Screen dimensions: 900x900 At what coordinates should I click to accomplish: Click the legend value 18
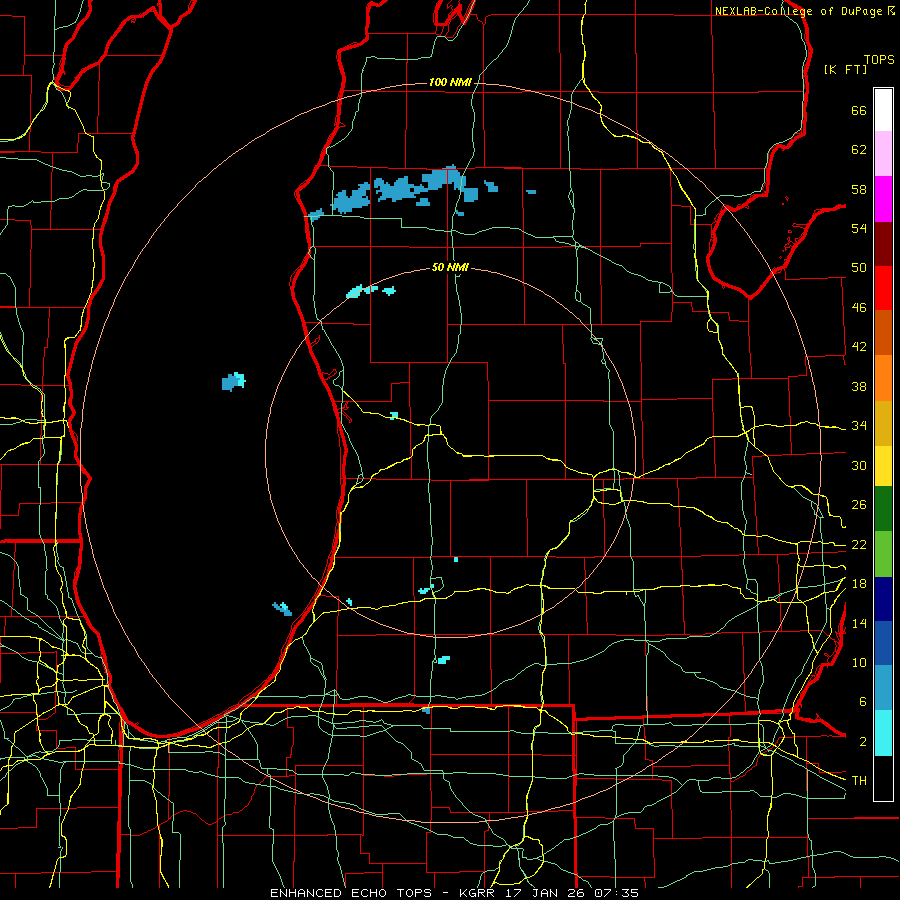859,584
